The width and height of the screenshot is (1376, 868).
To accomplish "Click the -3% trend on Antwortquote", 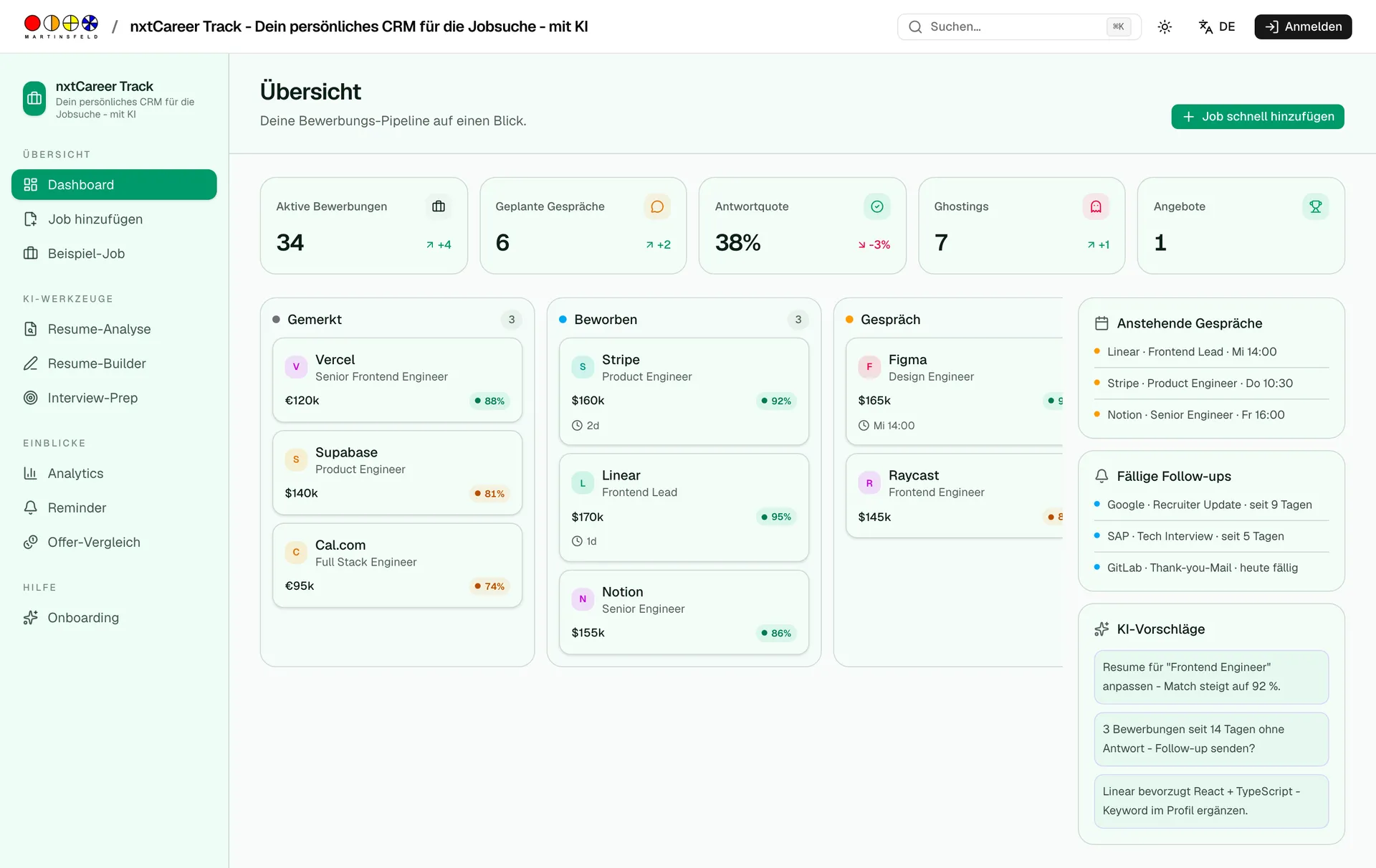I will pyautogui.click(x=874, y=244).
